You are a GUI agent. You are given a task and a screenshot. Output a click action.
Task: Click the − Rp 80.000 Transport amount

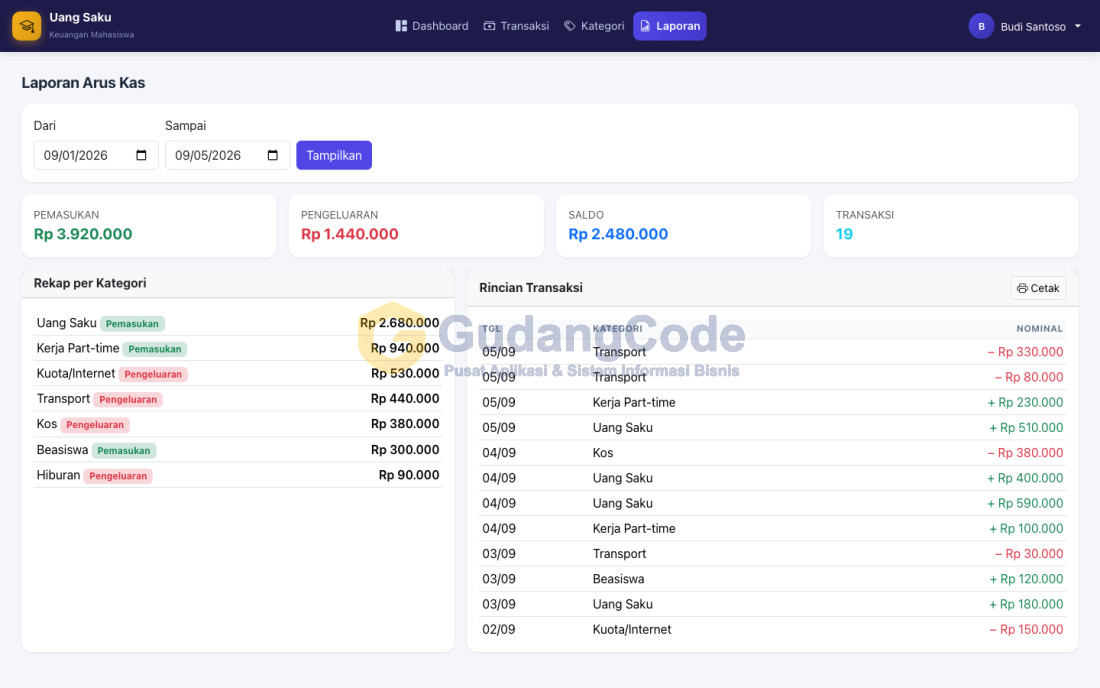pos(1028,377)
